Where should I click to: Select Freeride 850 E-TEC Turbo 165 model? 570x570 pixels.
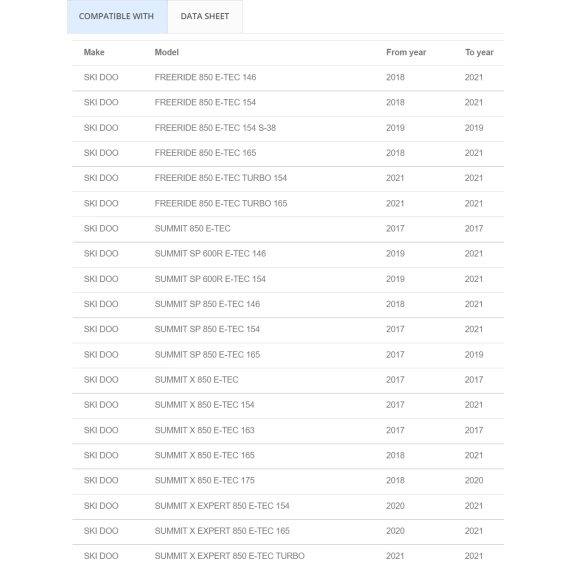221,204
